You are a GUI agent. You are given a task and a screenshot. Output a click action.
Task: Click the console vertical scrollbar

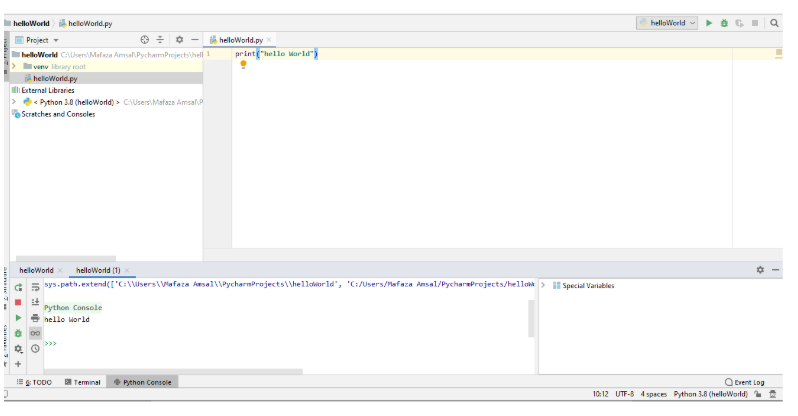[x=531, y=319]
